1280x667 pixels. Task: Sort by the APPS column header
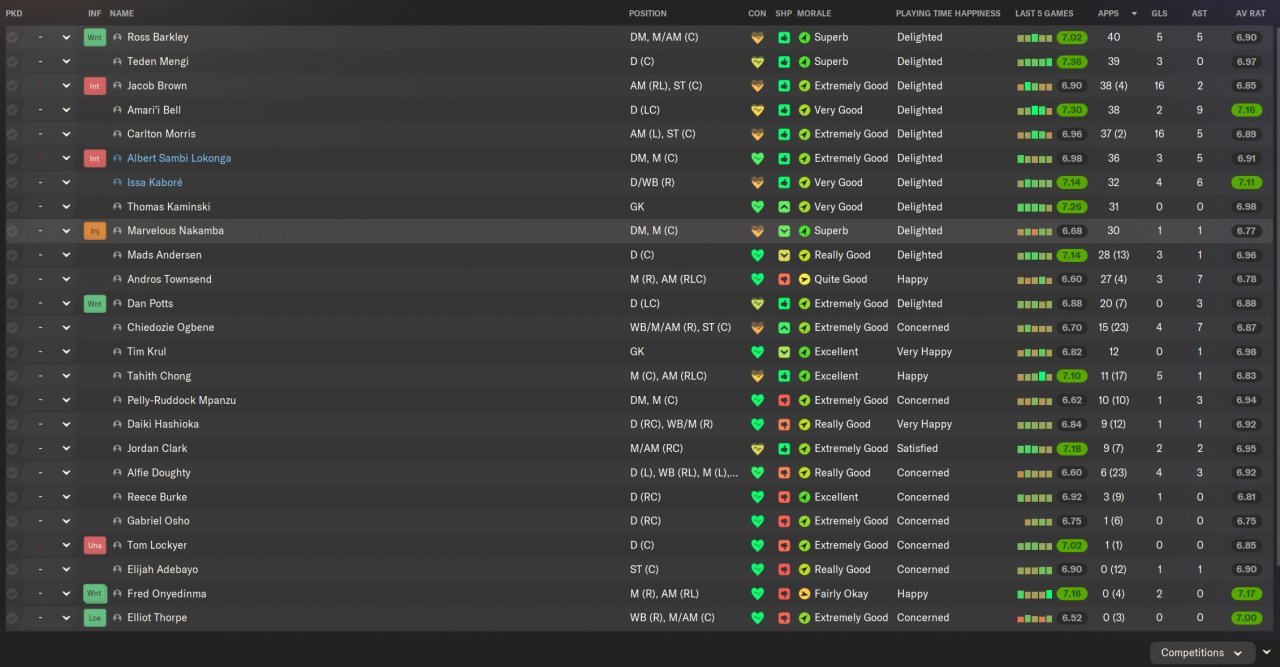point(1108,13)
